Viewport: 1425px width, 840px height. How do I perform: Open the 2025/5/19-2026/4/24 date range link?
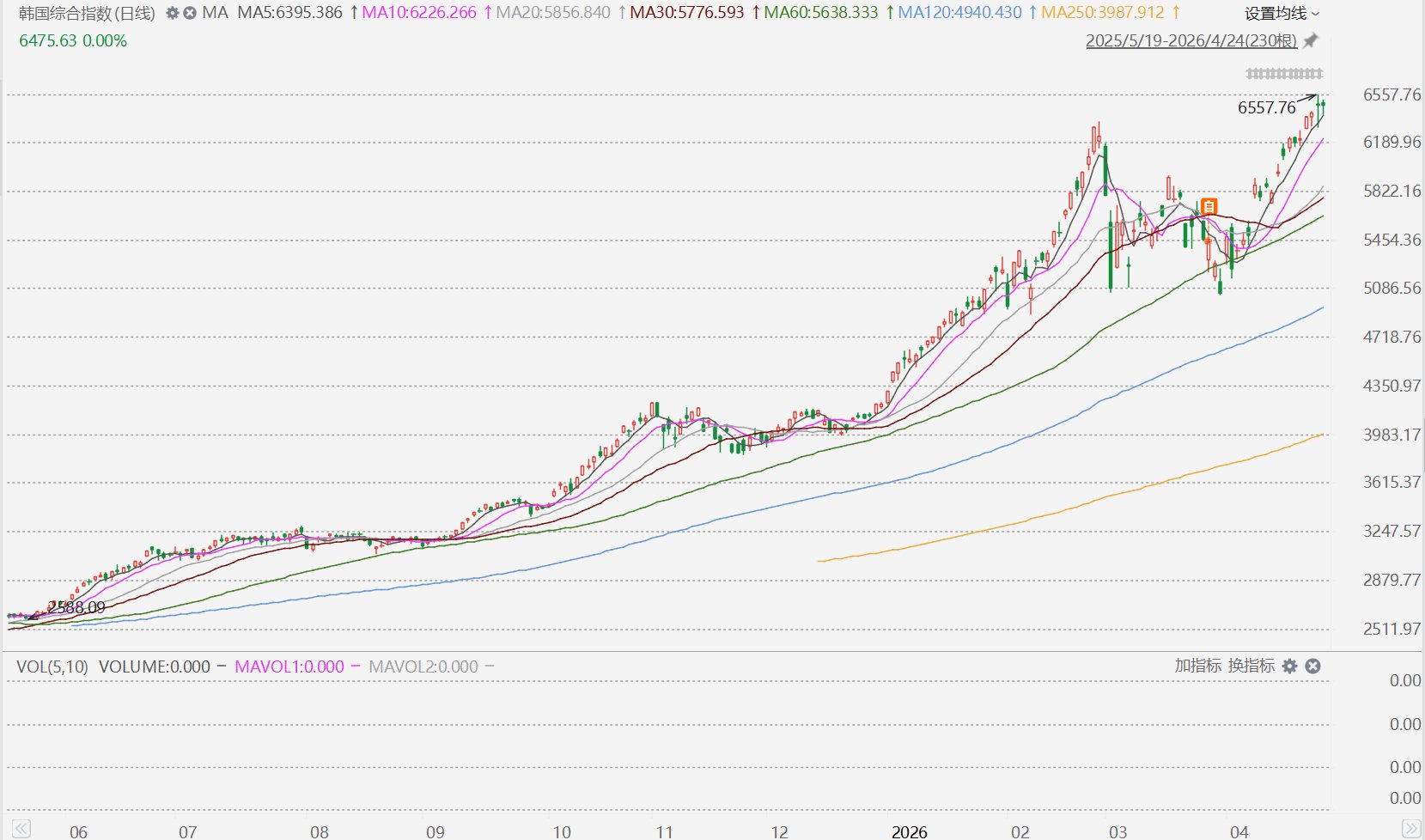tap(1191, 41)
